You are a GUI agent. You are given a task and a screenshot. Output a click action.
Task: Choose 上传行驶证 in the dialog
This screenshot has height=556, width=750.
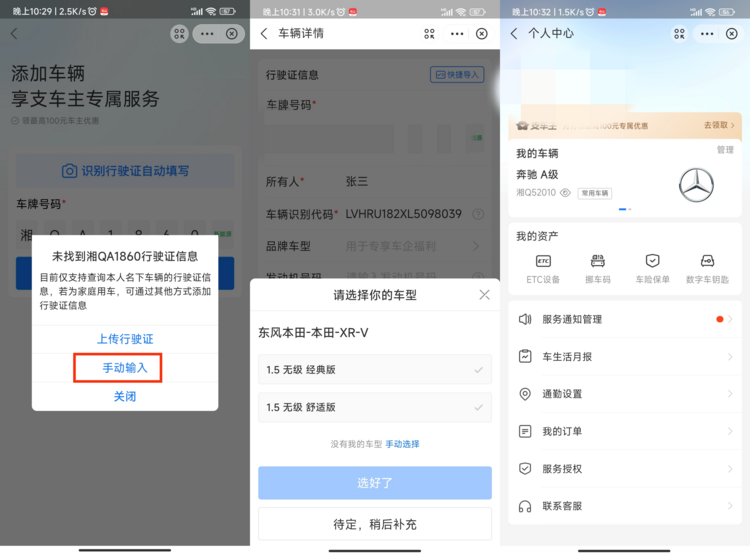point(125,339)
